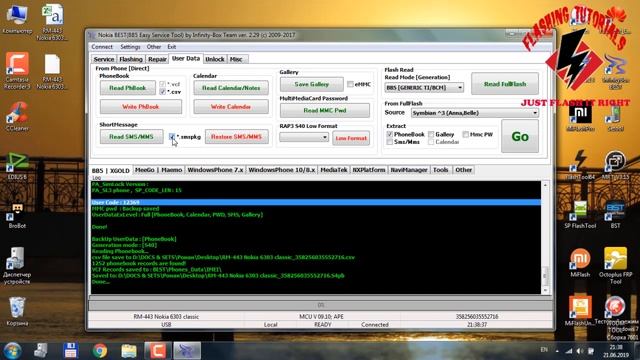This screenshot has height=360, width=640.
Task: Toggle the *.smspkg checkbox
Action: (x=172, y=137)
